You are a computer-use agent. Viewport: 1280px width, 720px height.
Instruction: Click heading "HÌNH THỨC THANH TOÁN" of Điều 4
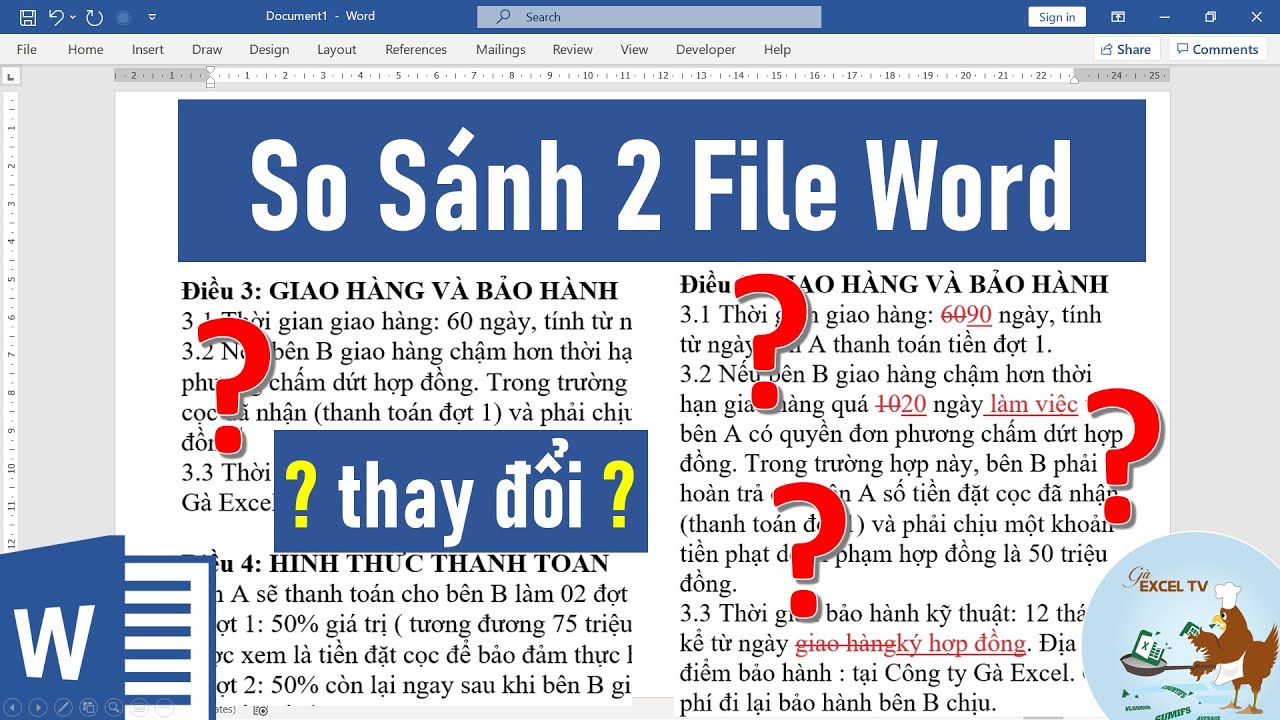(x=438, y=563)
